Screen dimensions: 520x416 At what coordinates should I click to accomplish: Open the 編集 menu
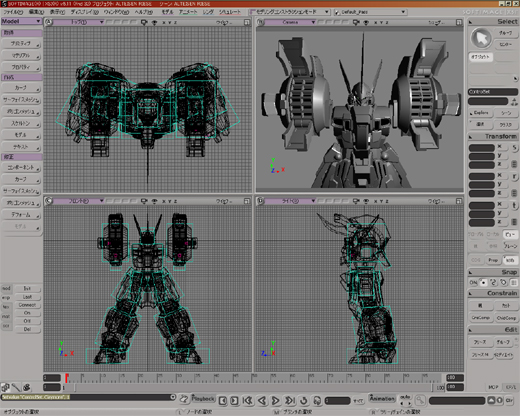coord(36,12)
